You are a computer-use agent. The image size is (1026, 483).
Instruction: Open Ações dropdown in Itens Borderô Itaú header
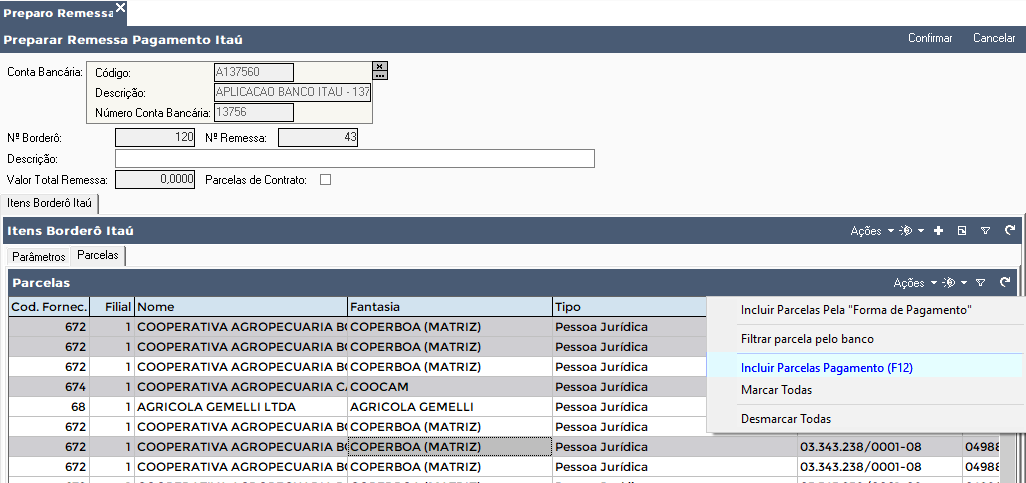(x=872, y=230)
